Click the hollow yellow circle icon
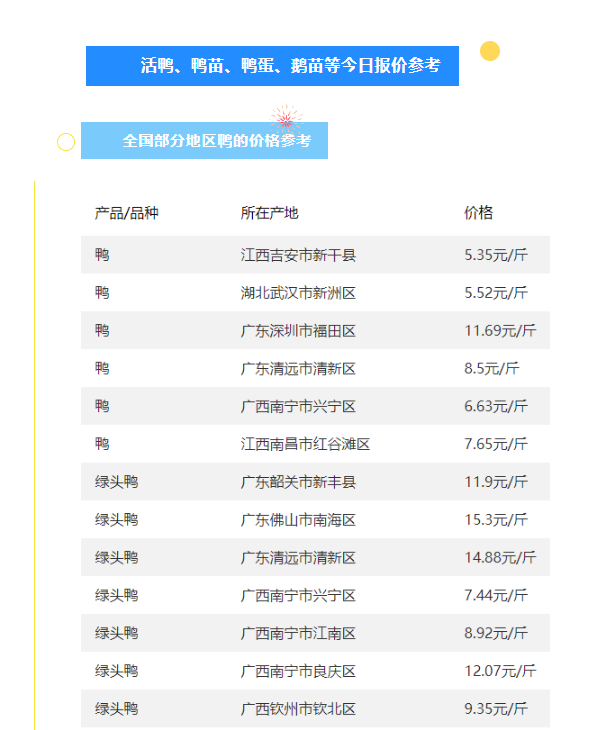 (66, 142)
